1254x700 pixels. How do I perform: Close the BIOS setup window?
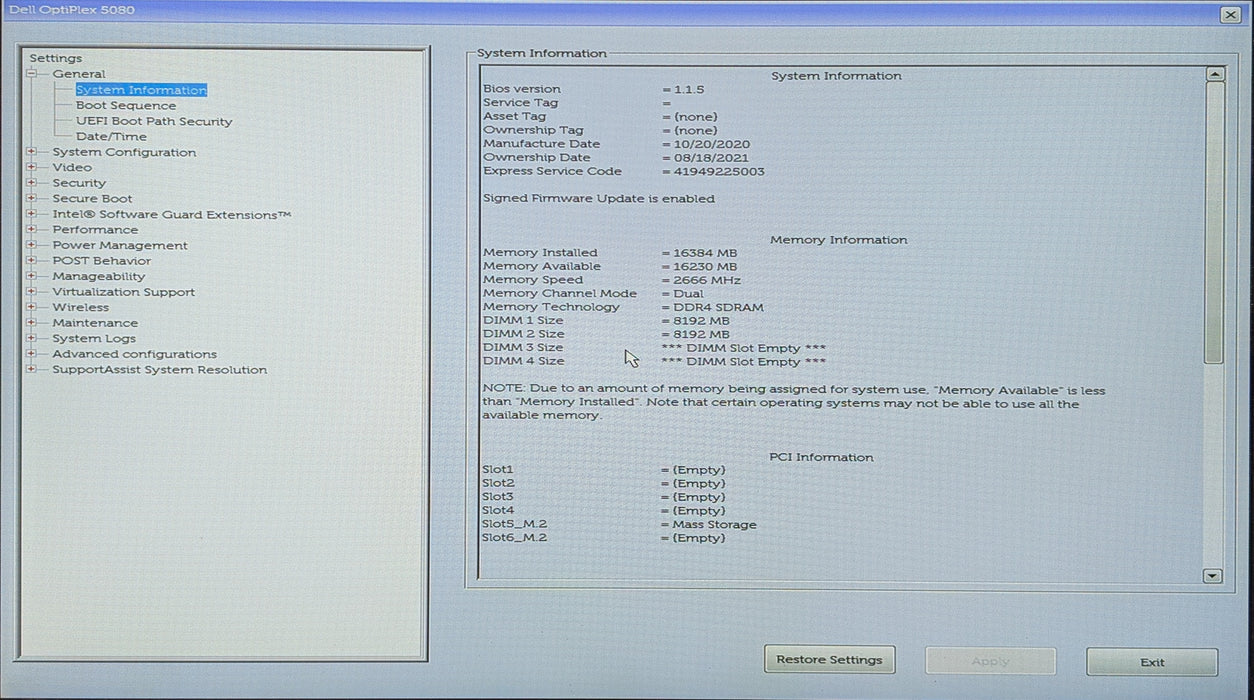[x=1230, y=14]
